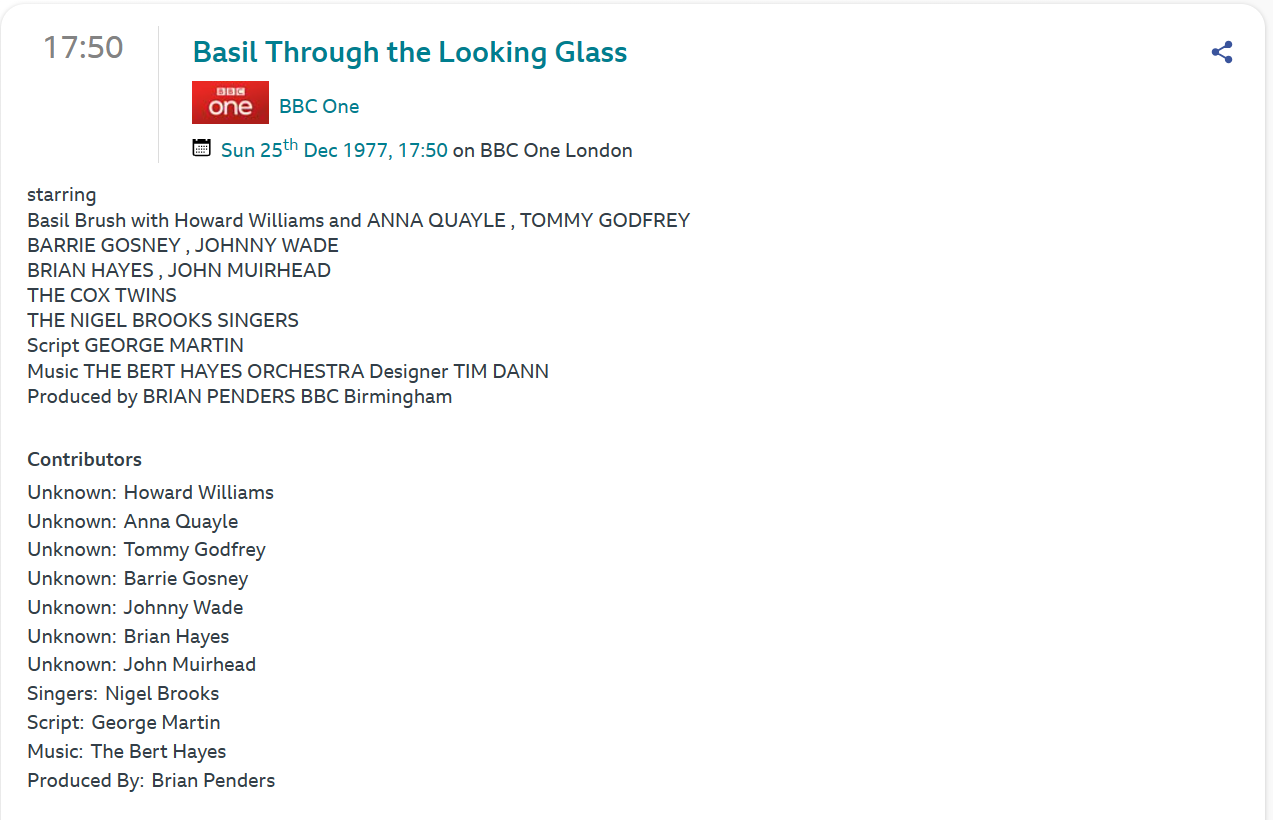Viewport: 1273px width, 820px height.
Task: Select the Sun 25th Dec 1977 date link
Action: tap(334, 151)
